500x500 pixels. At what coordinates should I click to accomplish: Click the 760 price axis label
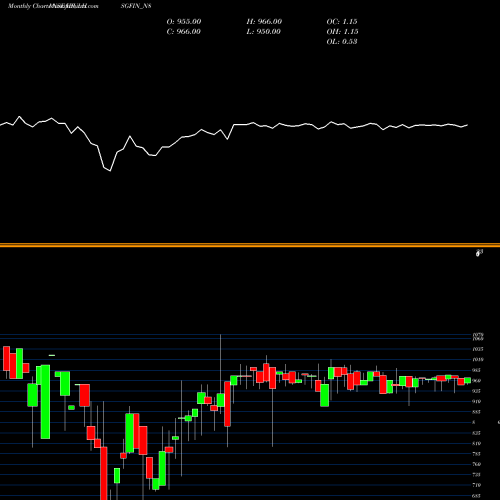477,464
